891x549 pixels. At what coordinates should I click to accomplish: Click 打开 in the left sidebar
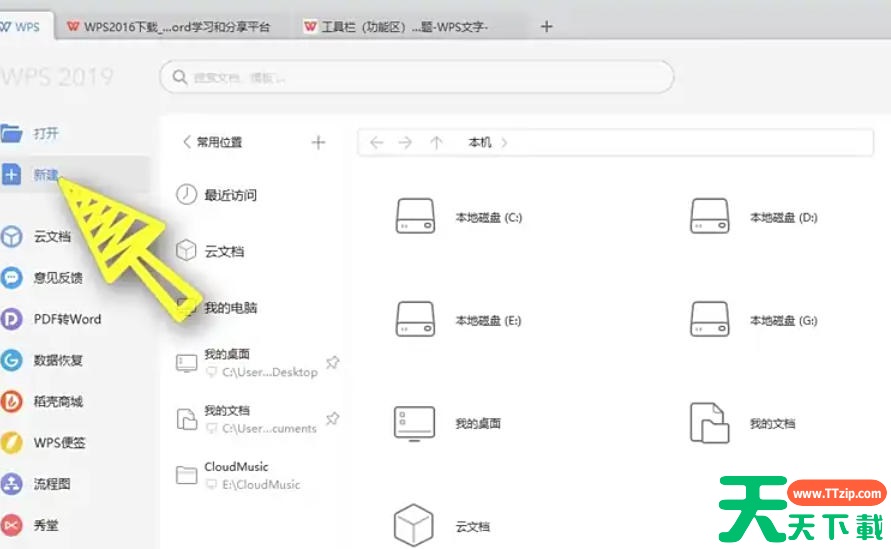coord(45,133)
